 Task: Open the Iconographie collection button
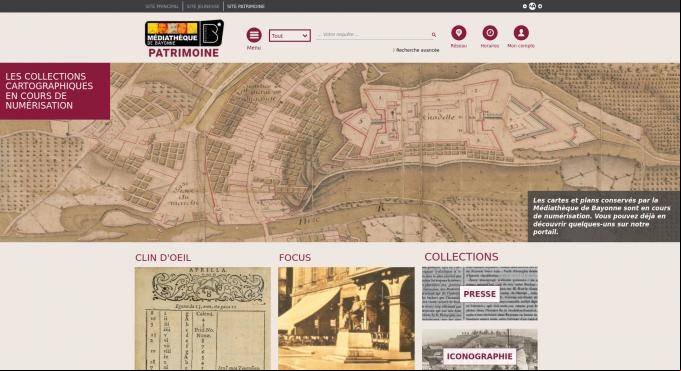(x=479, y=356)
